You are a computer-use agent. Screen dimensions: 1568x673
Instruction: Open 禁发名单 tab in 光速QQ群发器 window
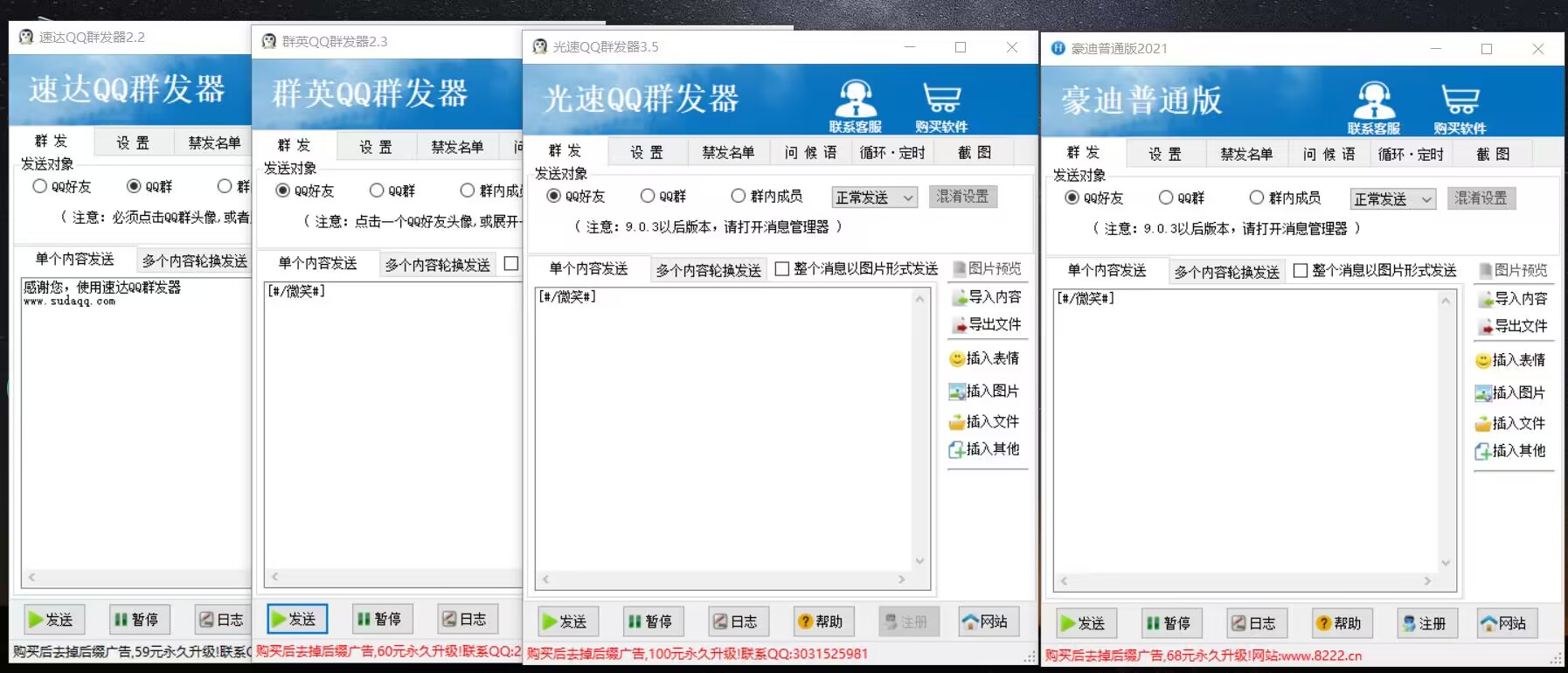tap(728, 152)
